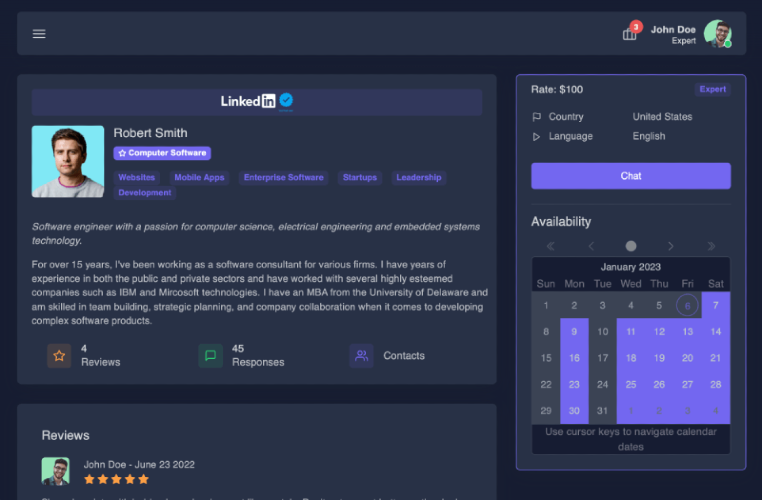Select January 31 in the calendar

point(603,411)
